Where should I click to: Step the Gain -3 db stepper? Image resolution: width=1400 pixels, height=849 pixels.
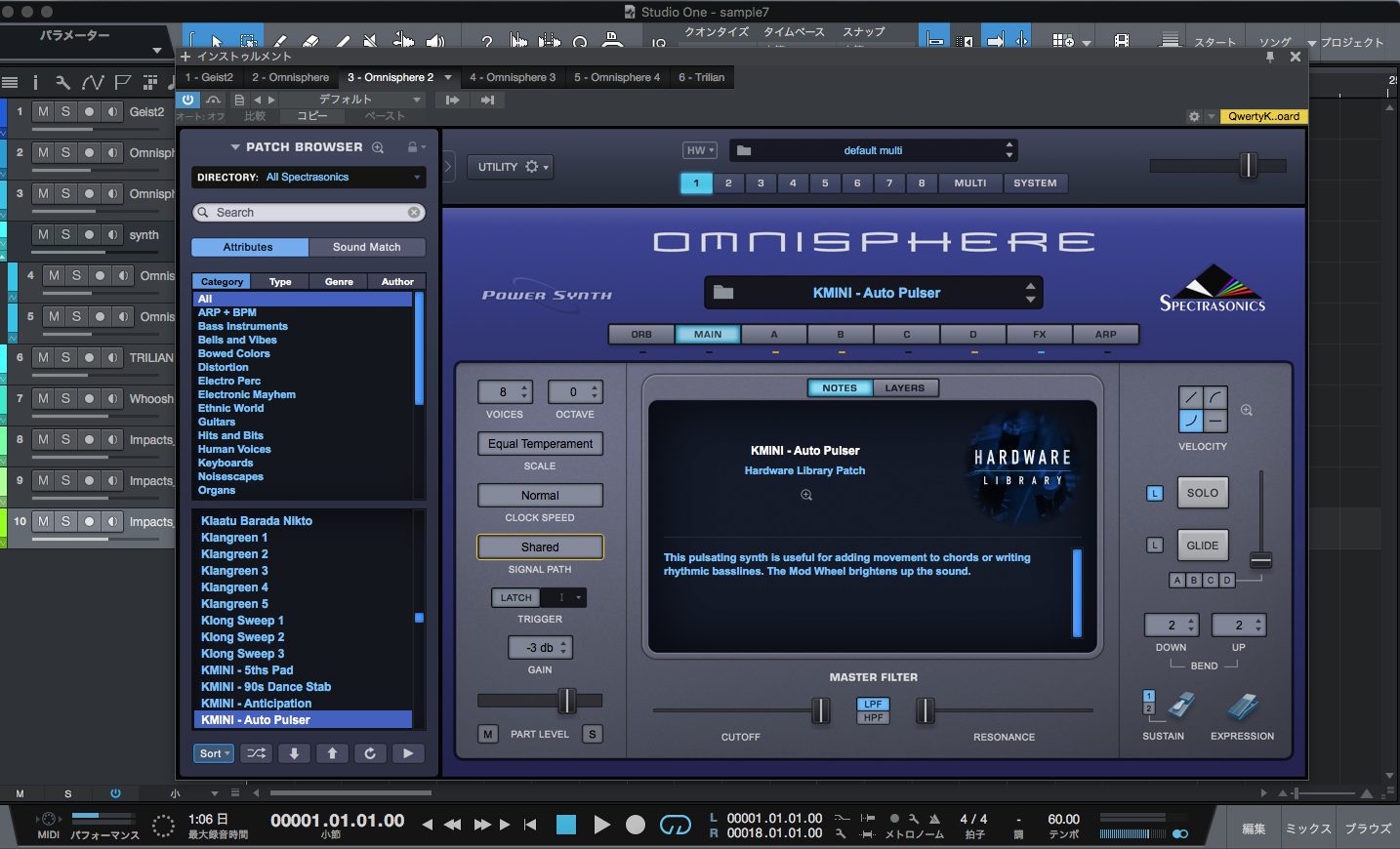click(x=563, y=647)
